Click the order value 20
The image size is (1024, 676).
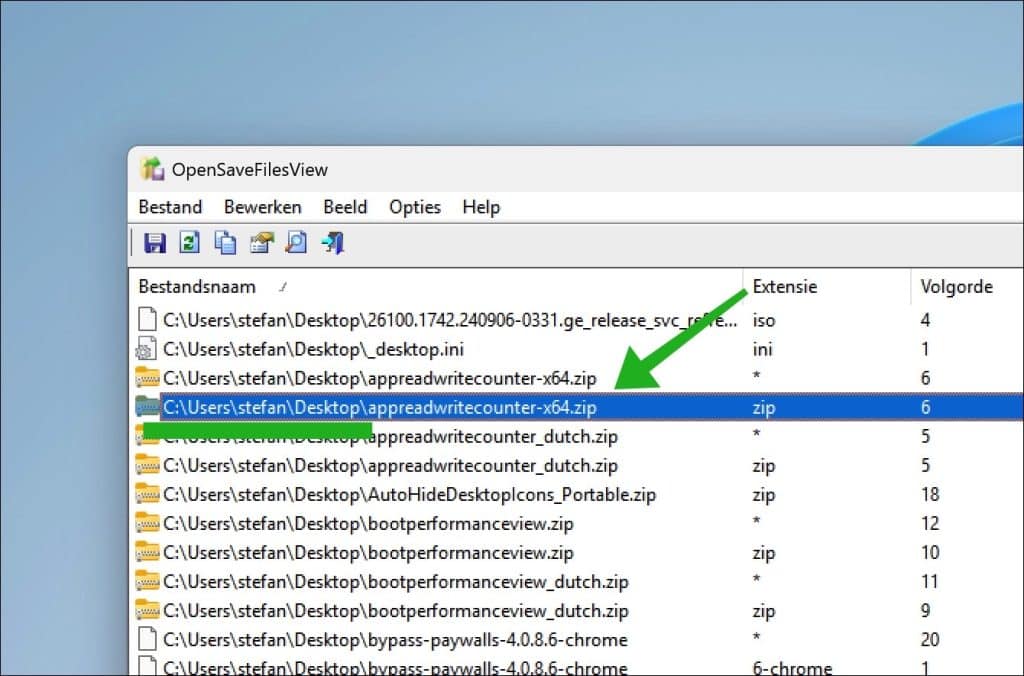[x=930, y=639]
